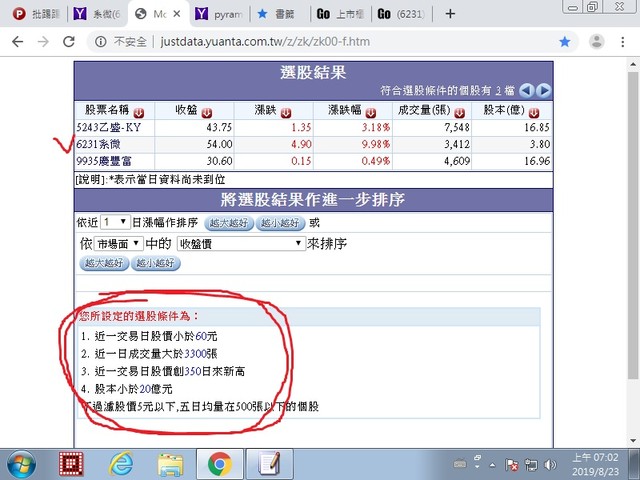Open the 收盤價 sort field dropdown
Image resolution: width=640 pixels, height=480 pixels.
pyautogui.click(x=240, y=243)
